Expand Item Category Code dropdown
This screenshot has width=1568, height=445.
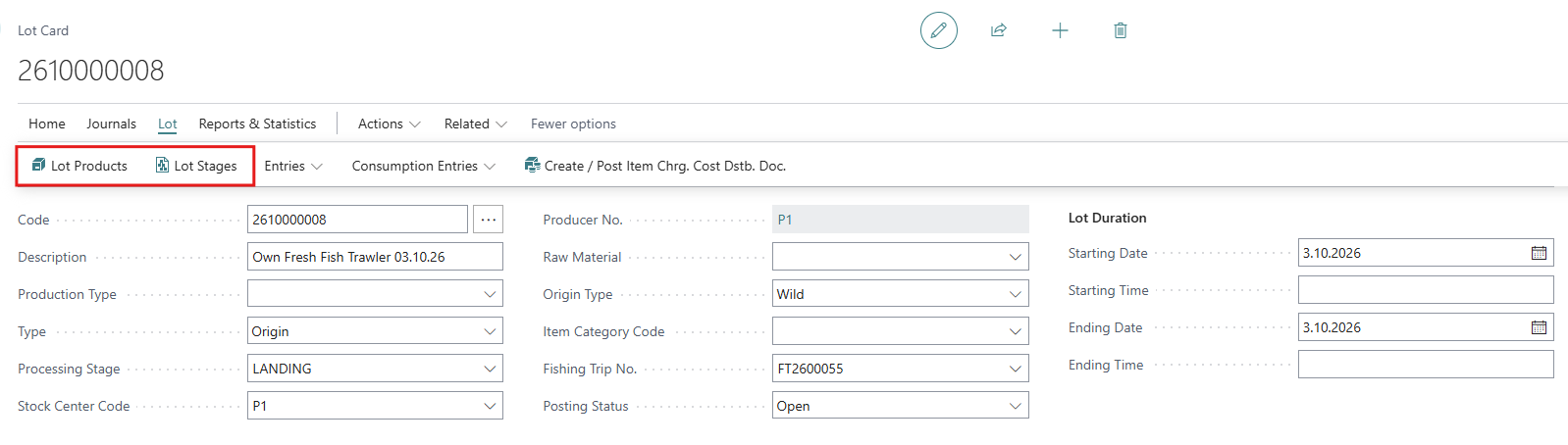click(1016, 331)
